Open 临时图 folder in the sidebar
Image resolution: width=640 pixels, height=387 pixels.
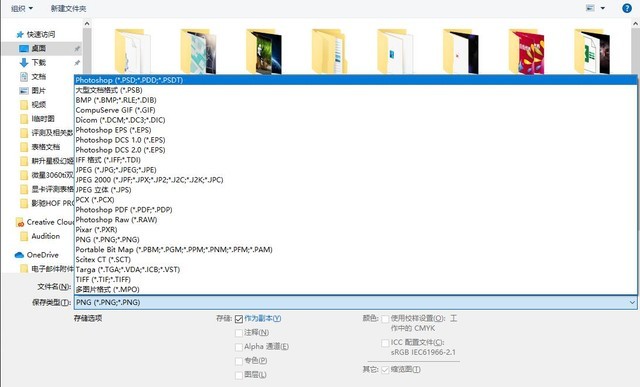(x=43, y=119)
